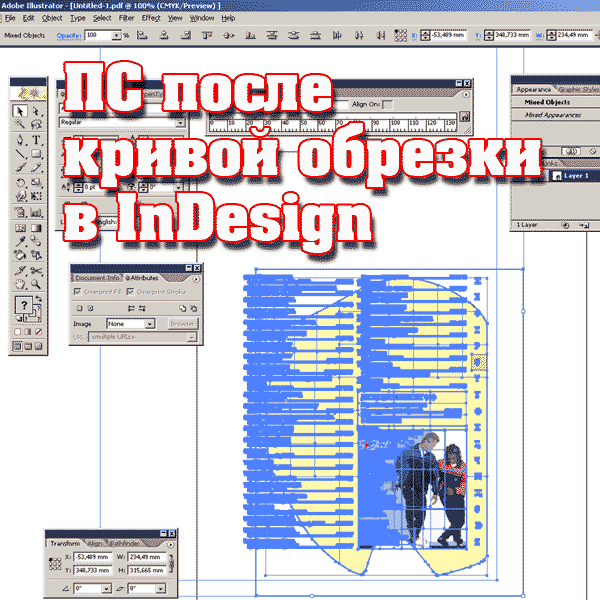The width and height of the screenshot is (600, 600).
Task: Select the Column Graph tool
Action: [36, 212]
